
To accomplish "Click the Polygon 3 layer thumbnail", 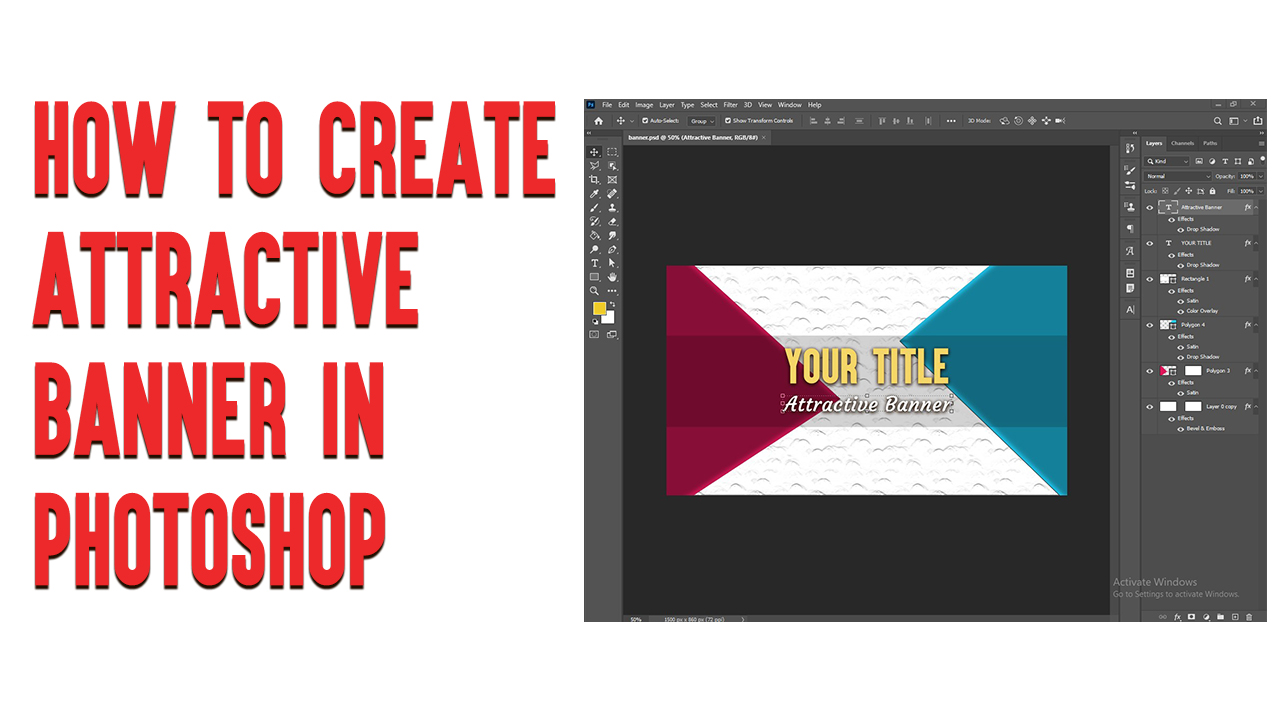I will coord(1168,371).
